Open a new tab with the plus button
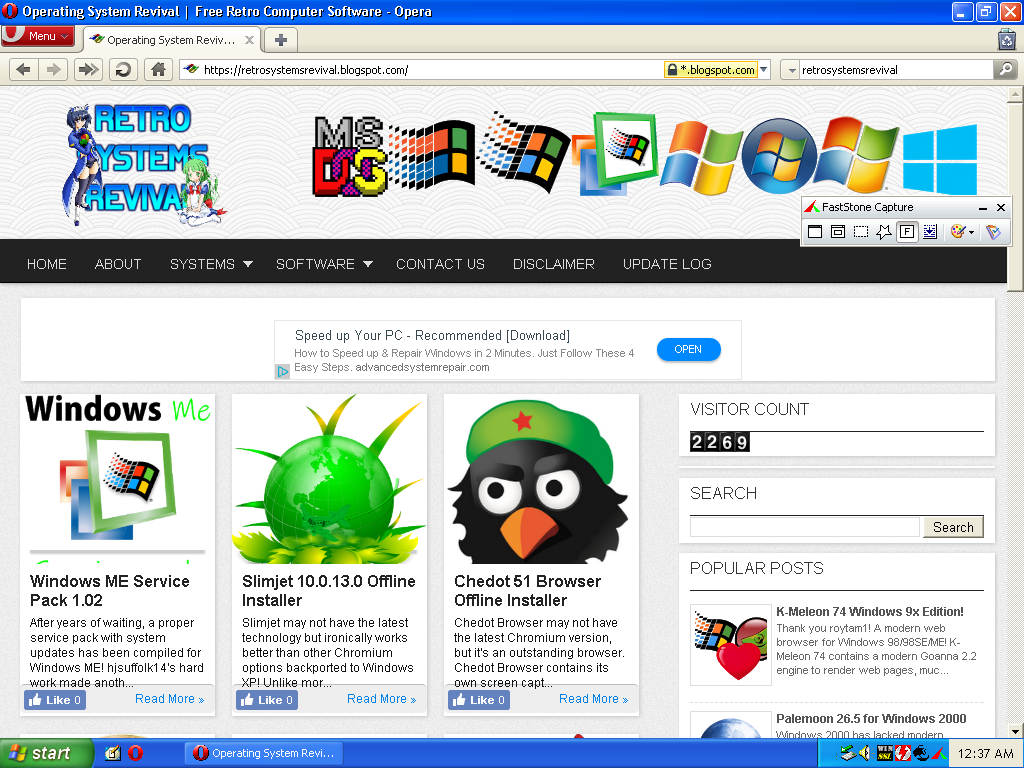The width and height of the screenshot is (1024, 768). pos(281,40)
